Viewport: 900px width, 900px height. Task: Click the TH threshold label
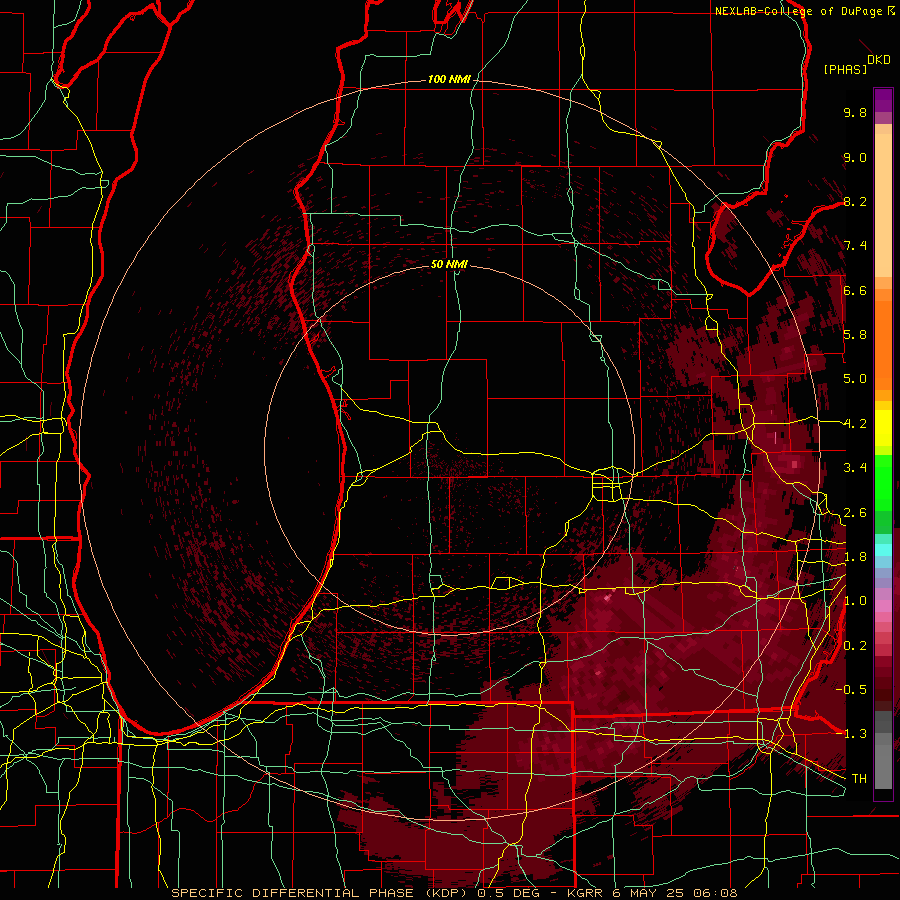click(x=859, y=779)
